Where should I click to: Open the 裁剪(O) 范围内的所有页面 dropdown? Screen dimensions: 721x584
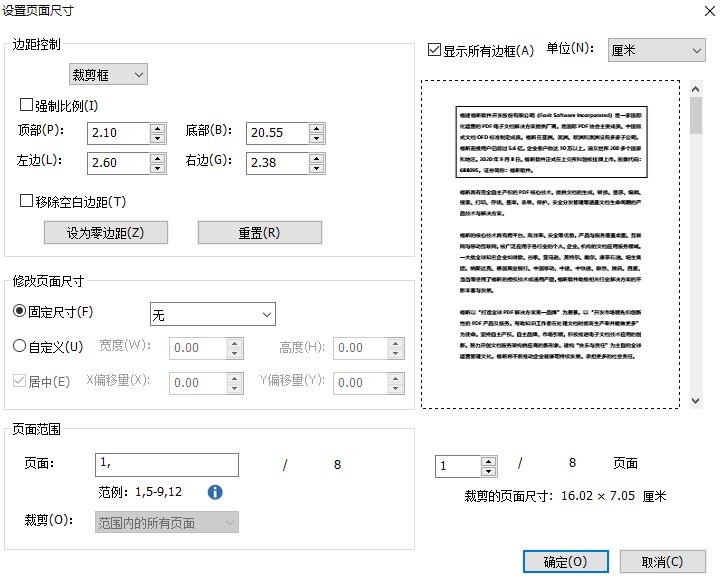tap(167, 522)
